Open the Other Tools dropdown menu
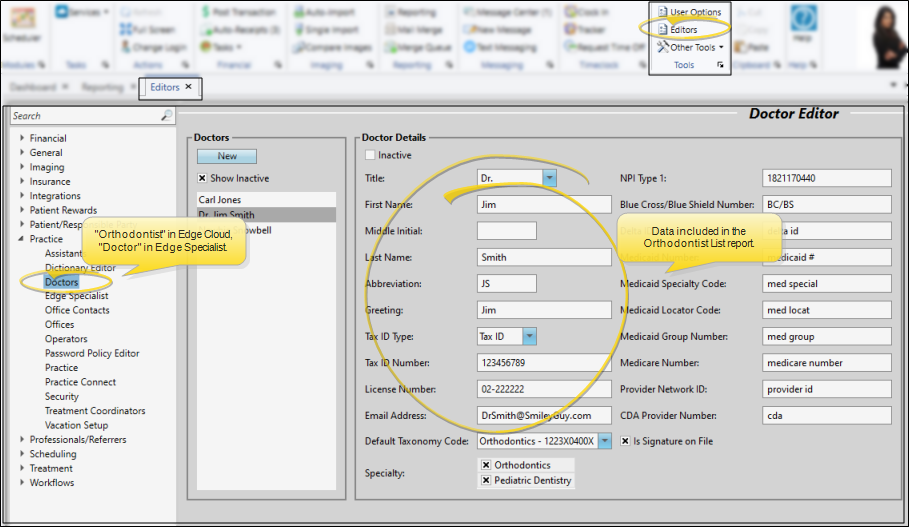The height and width of the screenshot is (528, 909). tap(690, 47)
